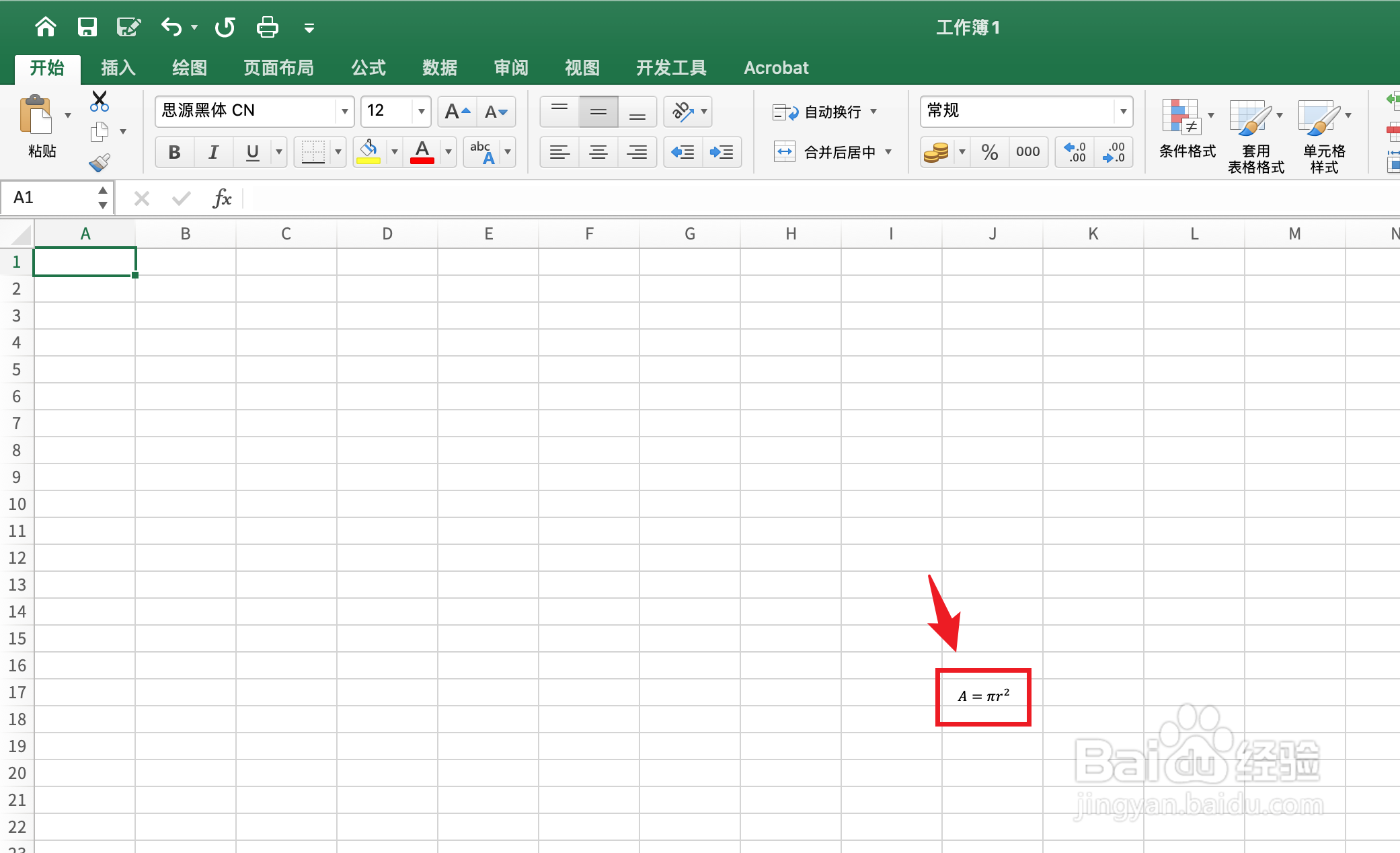The height and width of the screenshot is (853, 1400).
Task: Apply red font color
Action: (x=422, y=152)
